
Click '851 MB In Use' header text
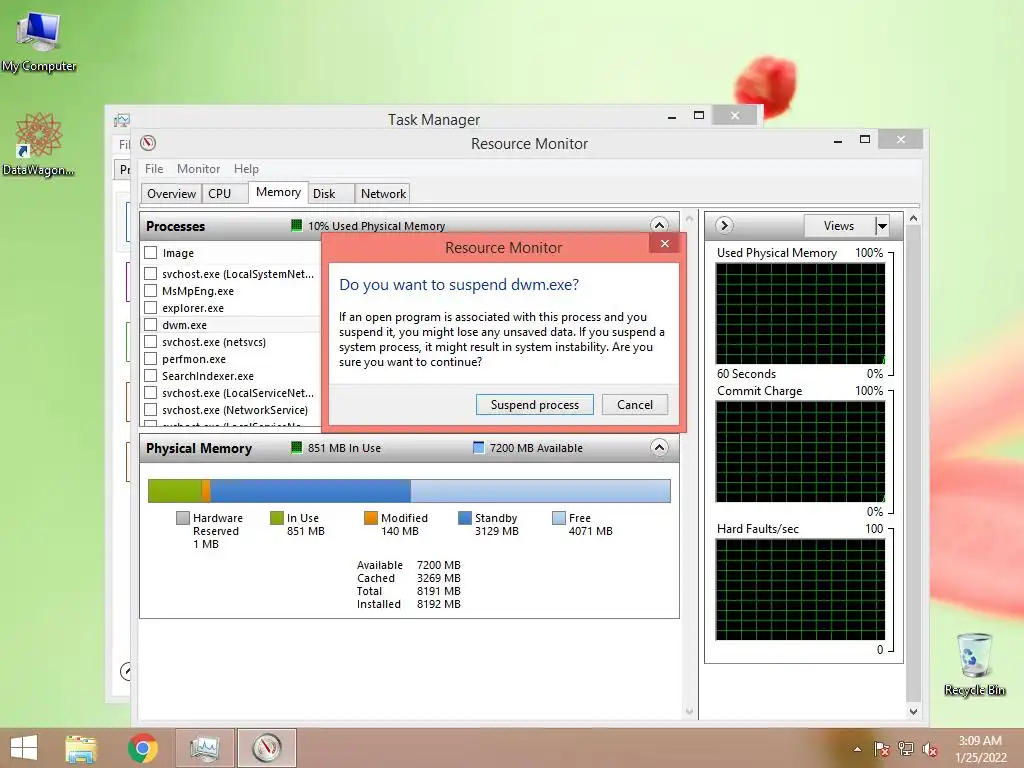click(x=344, y=448)
